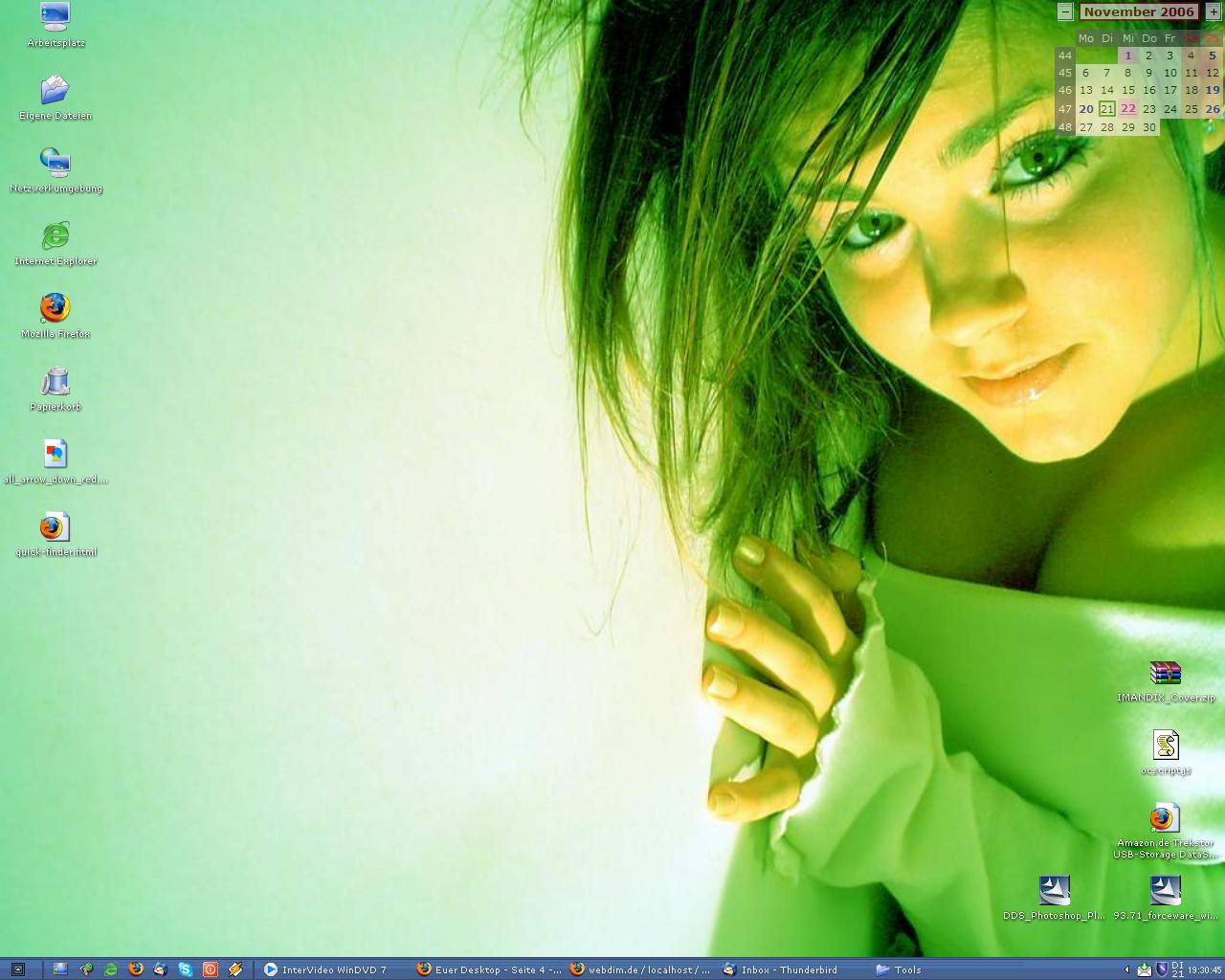Switch to Inbox - Thunderbird taskbar item
The width and height of the screenshot is (1225, 980).
[781, 969]
